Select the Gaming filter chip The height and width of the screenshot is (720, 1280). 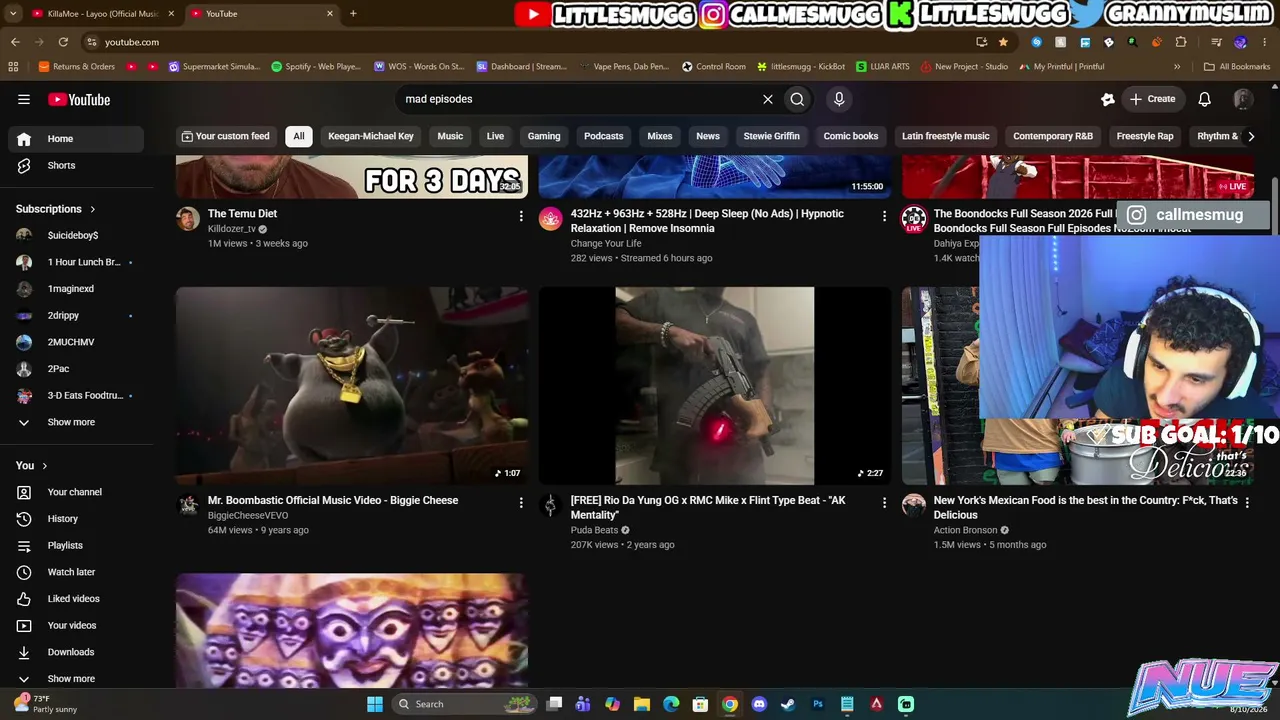tap(544, 136)
